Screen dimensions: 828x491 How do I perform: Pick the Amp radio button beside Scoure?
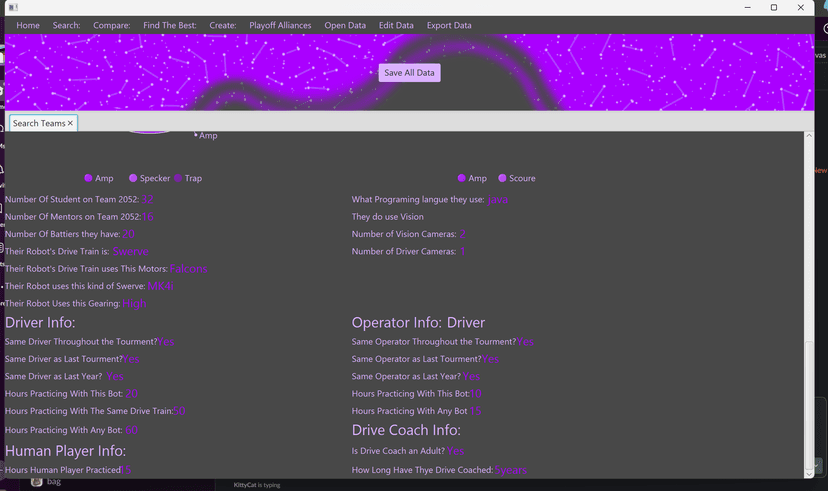[x=462, y=178]
